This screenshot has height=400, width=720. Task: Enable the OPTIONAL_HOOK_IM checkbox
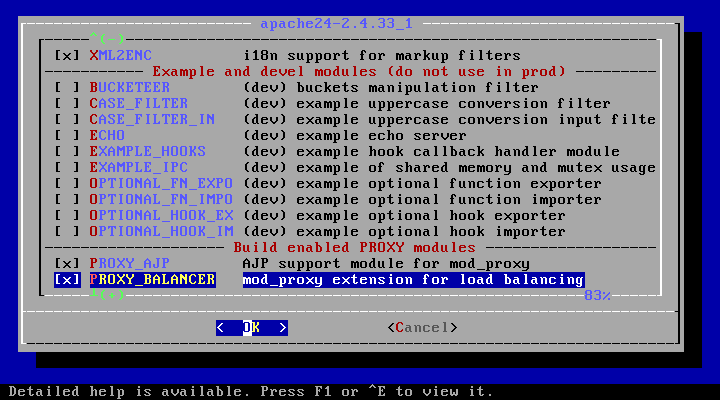[67, 231]
